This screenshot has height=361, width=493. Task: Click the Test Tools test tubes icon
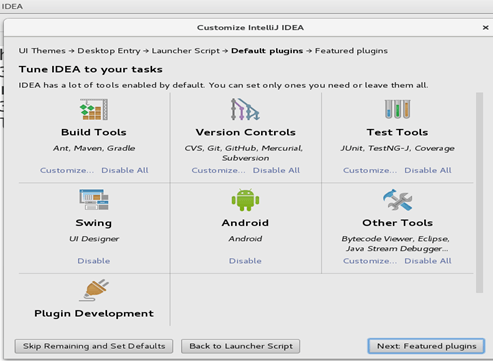tap(397, 109)
